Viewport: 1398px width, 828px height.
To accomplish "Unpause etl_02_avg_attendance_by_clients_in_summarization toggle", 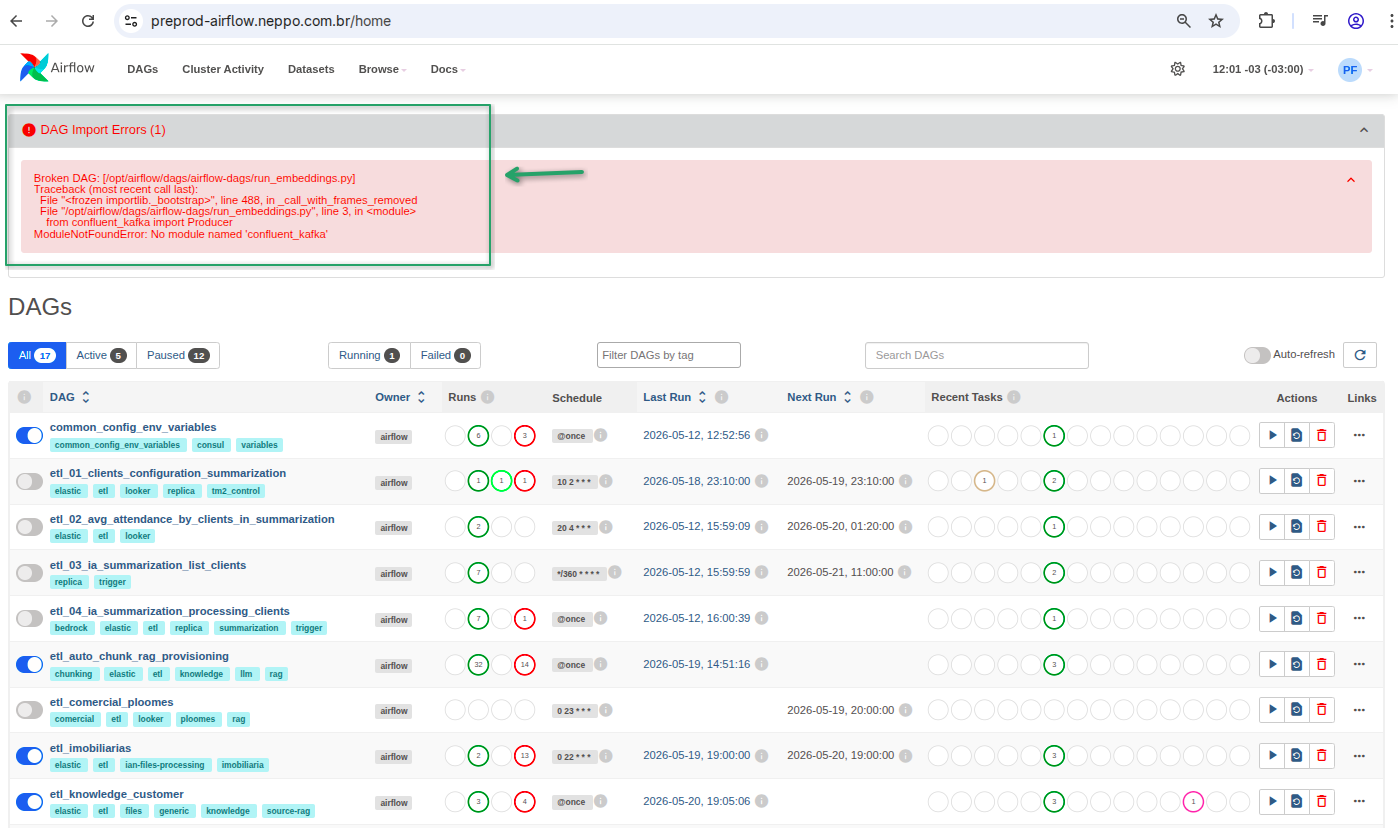I will point(30,526).
